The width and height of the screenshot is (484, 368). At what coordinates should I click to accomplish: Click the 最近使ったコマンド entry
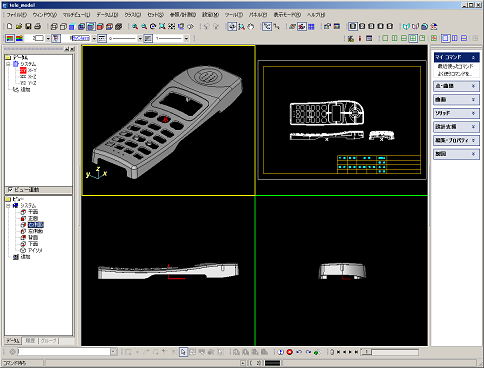point(455,66)
